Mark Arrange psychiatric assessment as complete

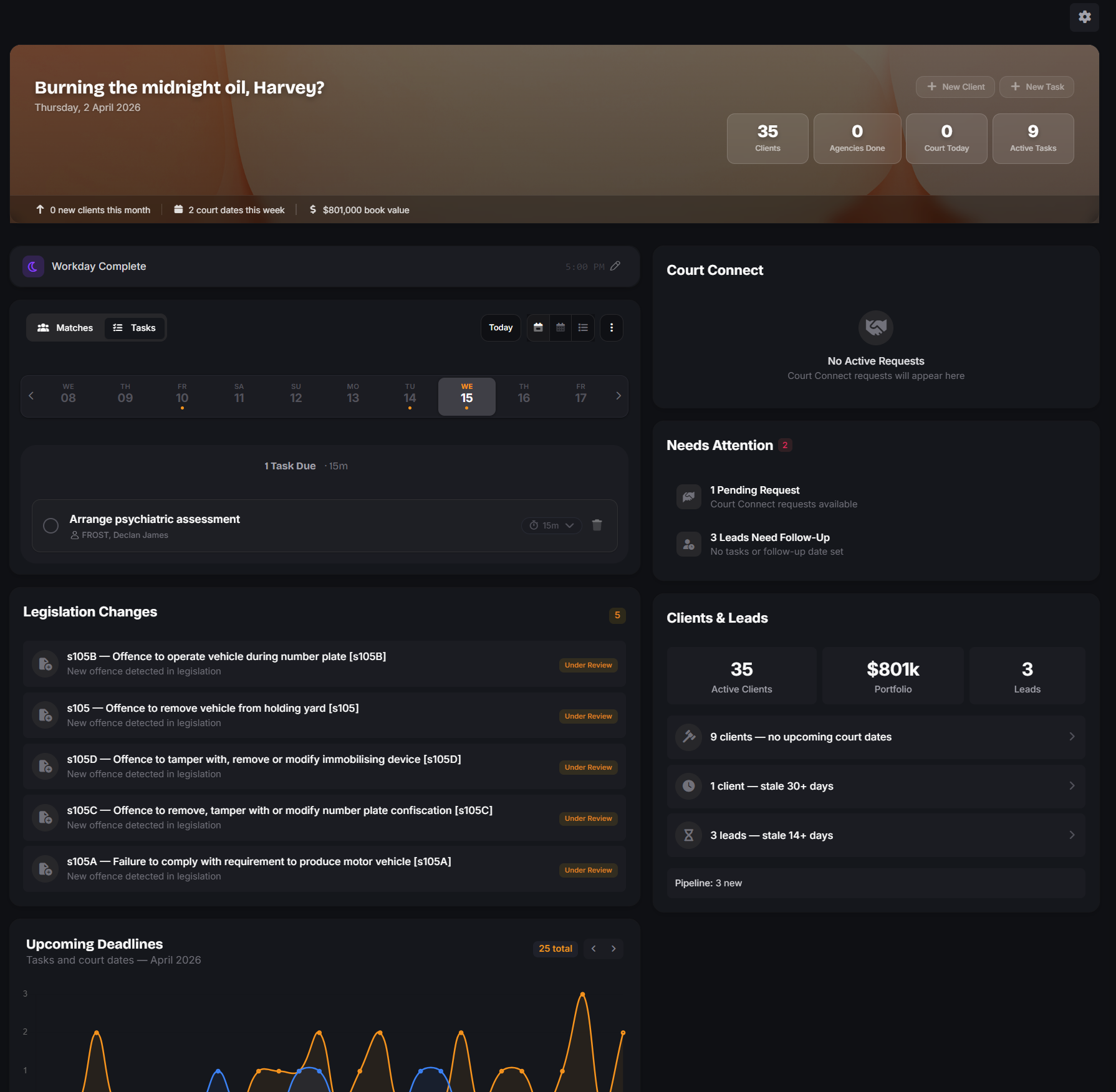[51, 525]
